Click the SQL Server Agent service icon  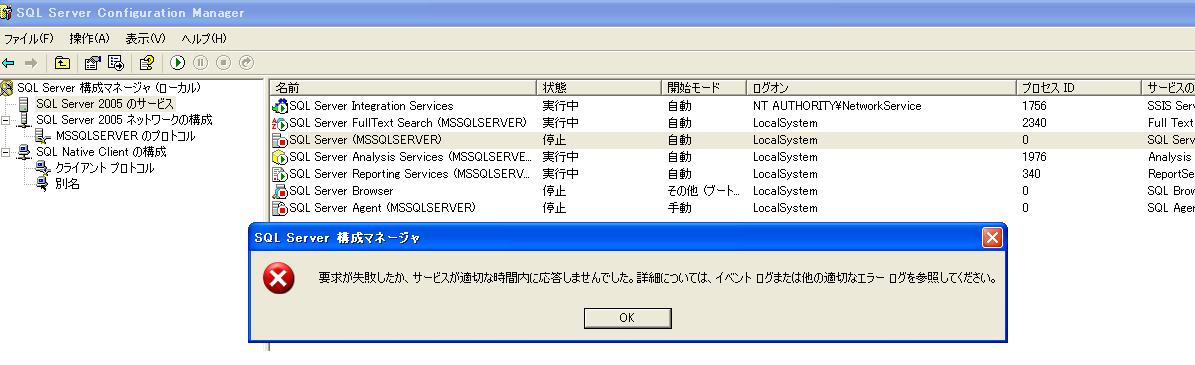280,207
